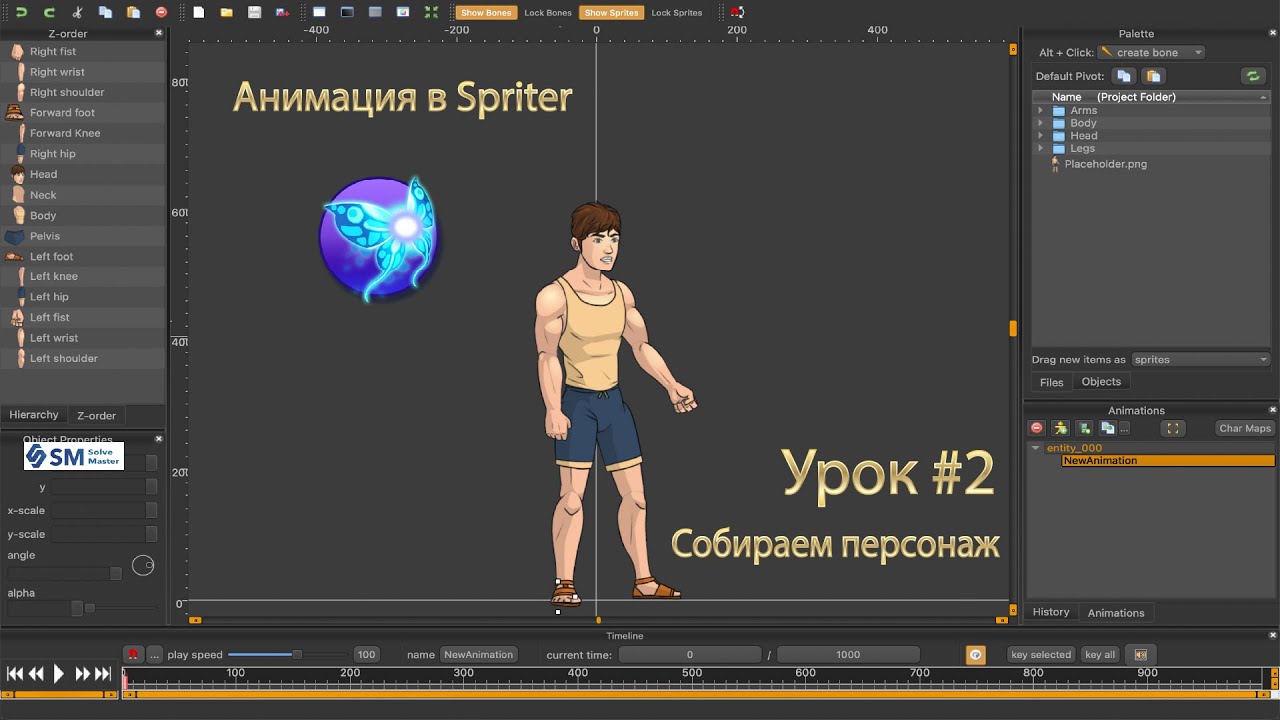Click the green fit-to-screen arrows icon
Image resolution: width=1280 pixels, height=720 pixels.
tap(431, 12)
